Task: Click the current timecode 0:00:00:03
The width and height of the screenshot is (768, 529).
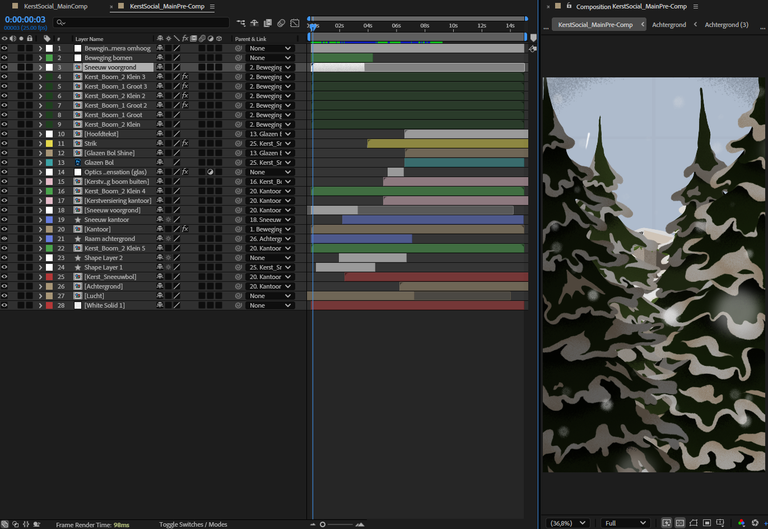Action: click(25, 19)
